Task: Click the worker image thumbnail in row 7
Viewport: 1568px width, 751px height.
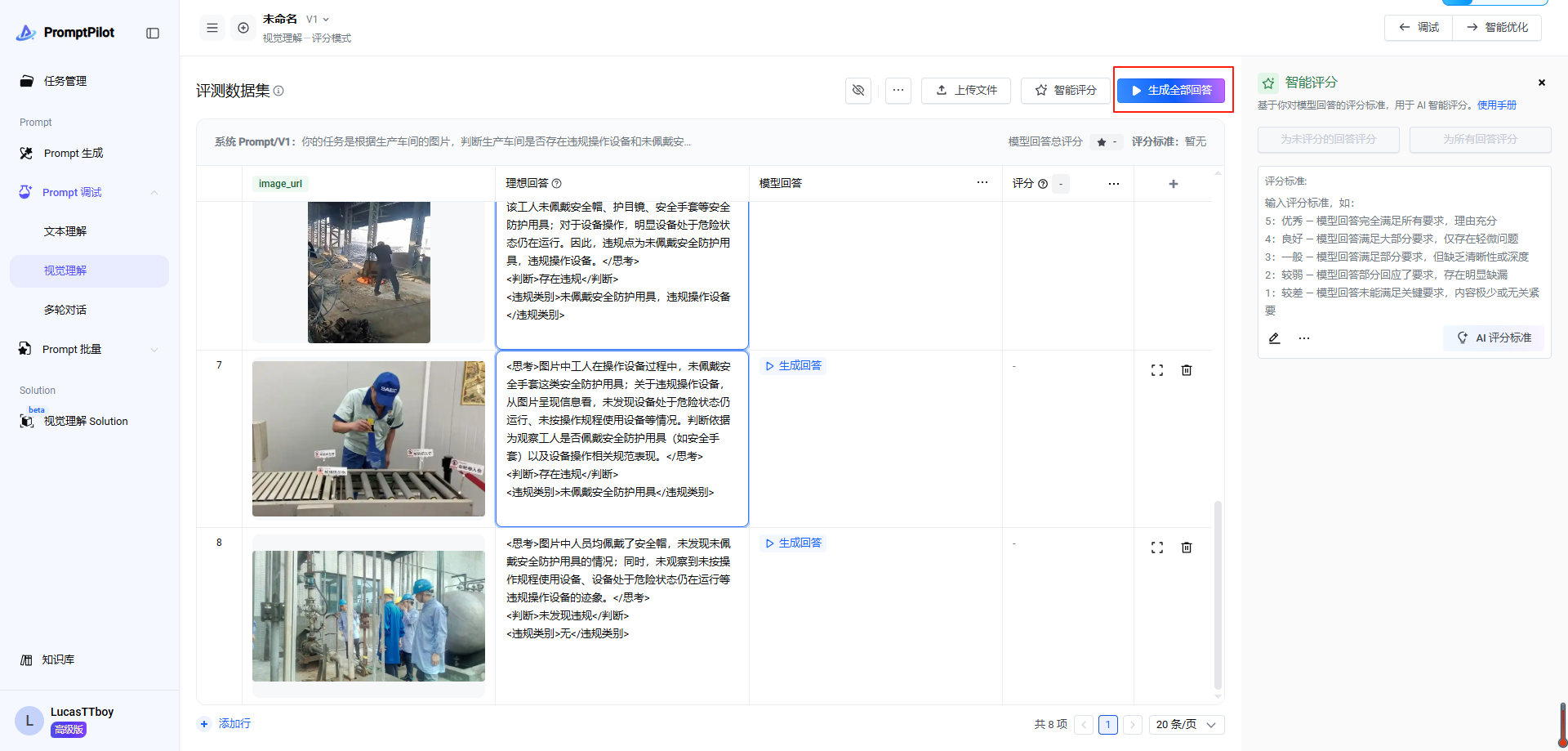Action: (368, 439)
